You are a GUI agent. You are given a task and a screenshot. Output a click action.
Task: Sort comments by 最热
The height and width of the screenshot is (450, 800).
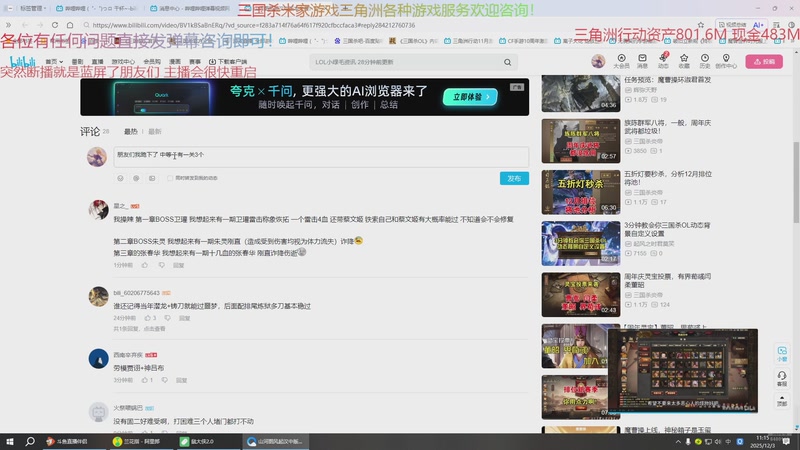[131, 132]
